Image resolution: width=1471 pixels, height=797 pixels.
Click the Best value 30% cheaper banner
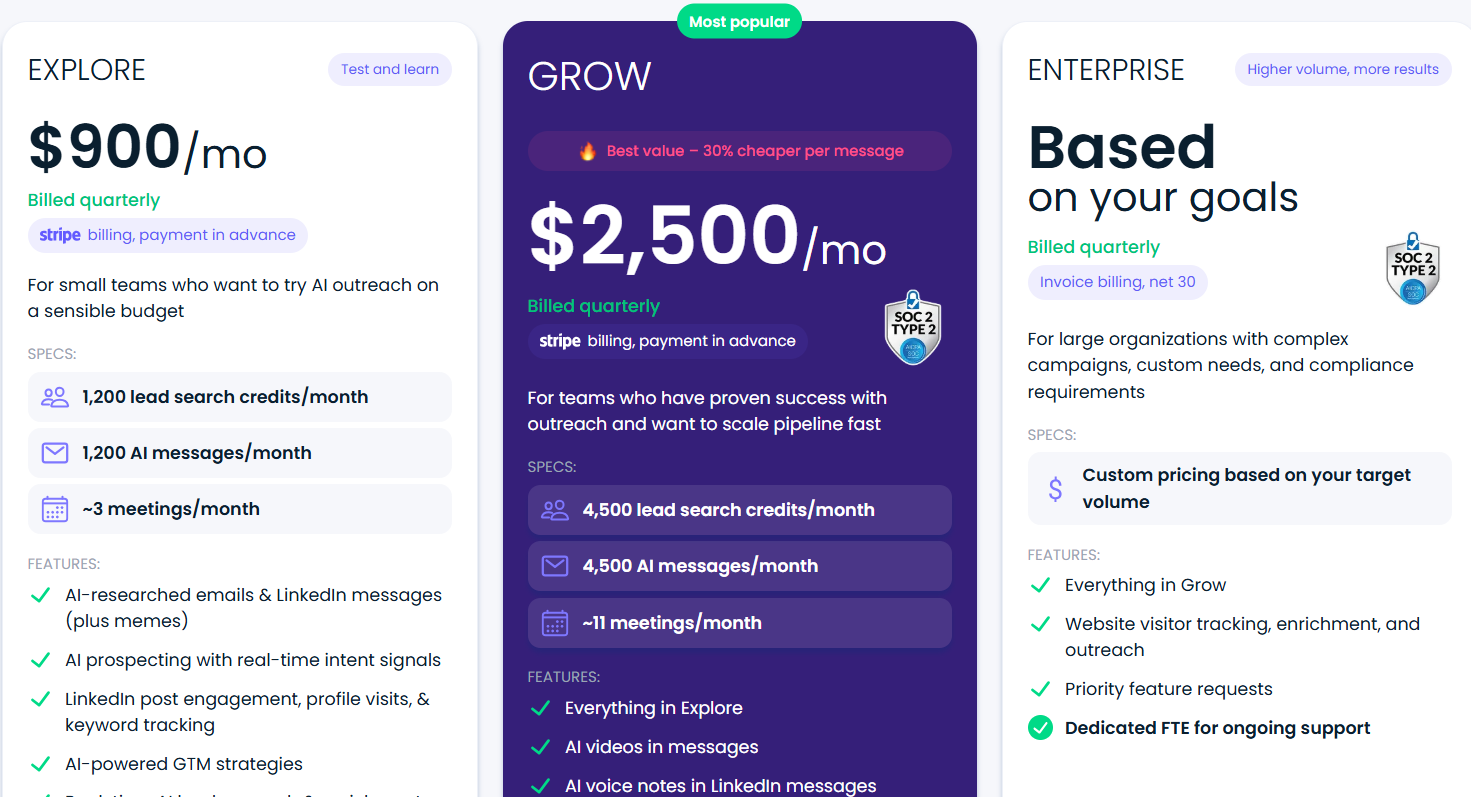pyautogui.click(x=739, y=150)
